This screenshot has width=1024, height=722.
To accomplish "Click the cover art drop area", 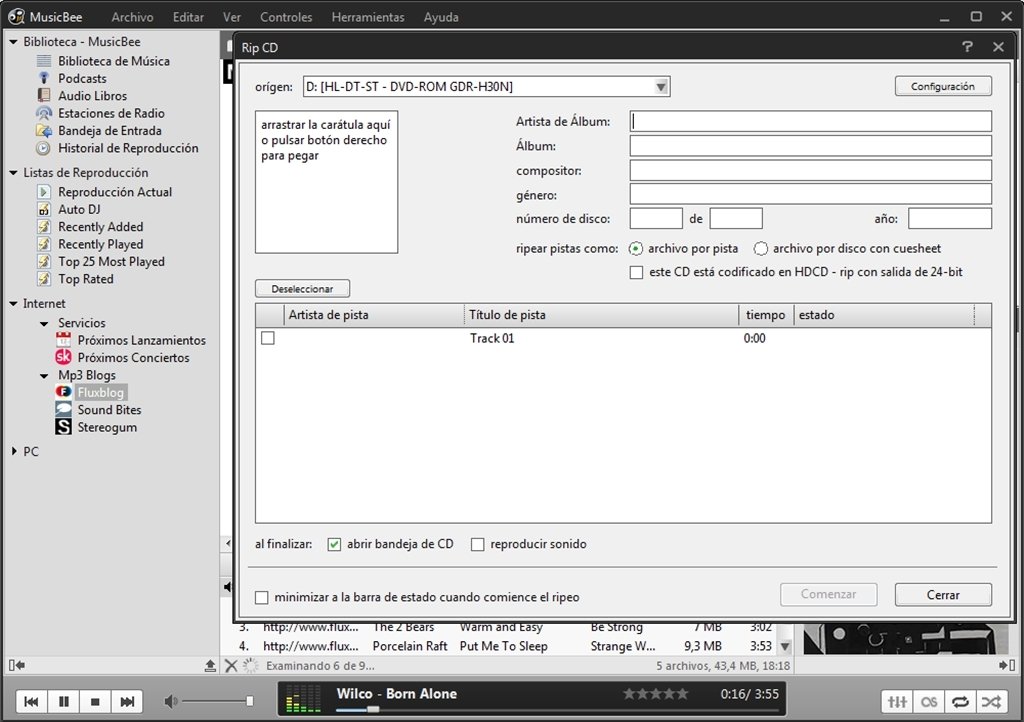I will [x=327, y=182].
